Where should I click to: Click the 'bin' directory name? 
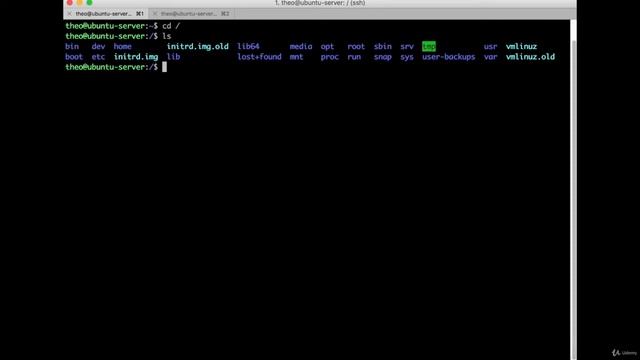72,47
